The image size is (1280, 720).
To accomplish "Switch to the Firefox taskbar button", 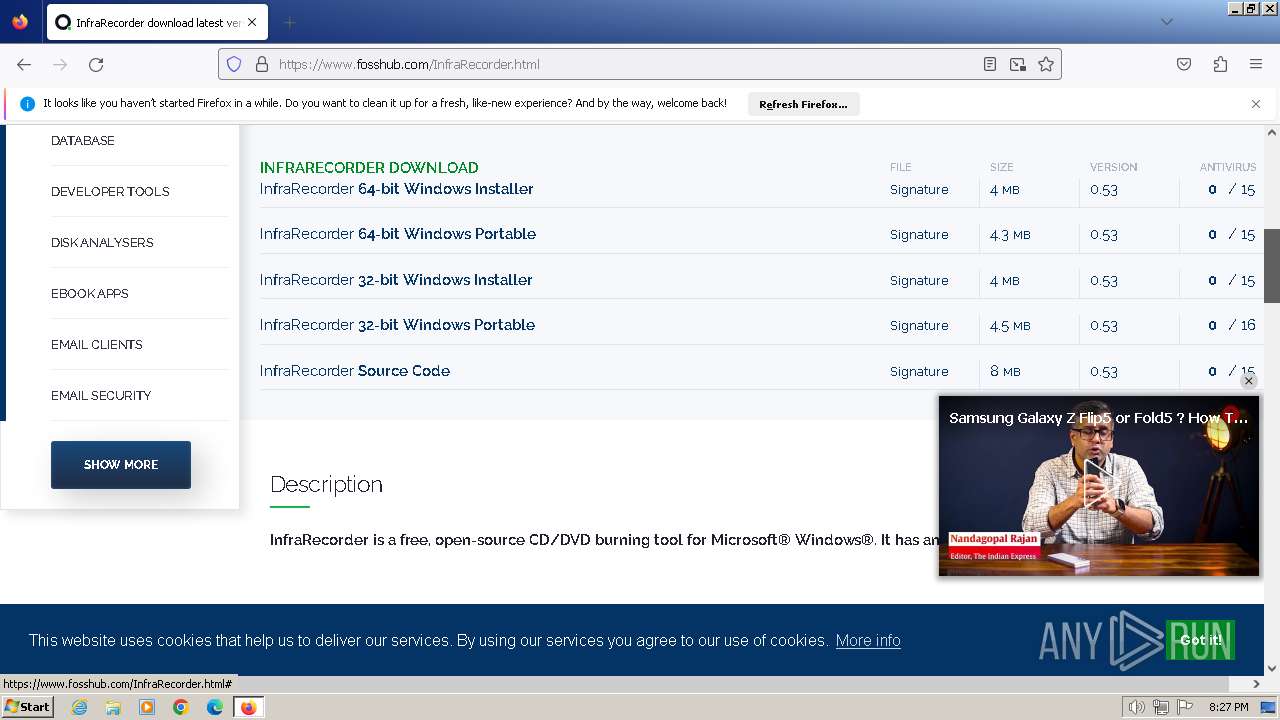I will coord(248,707).
